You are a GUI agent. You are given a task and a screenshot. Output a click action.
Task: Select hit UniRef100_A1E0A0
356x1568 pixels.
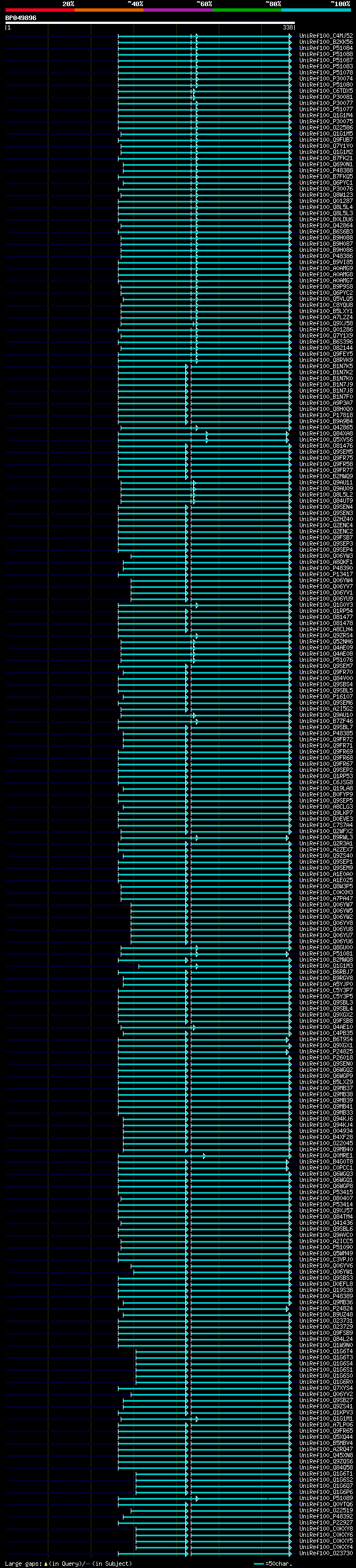[326, 874]
